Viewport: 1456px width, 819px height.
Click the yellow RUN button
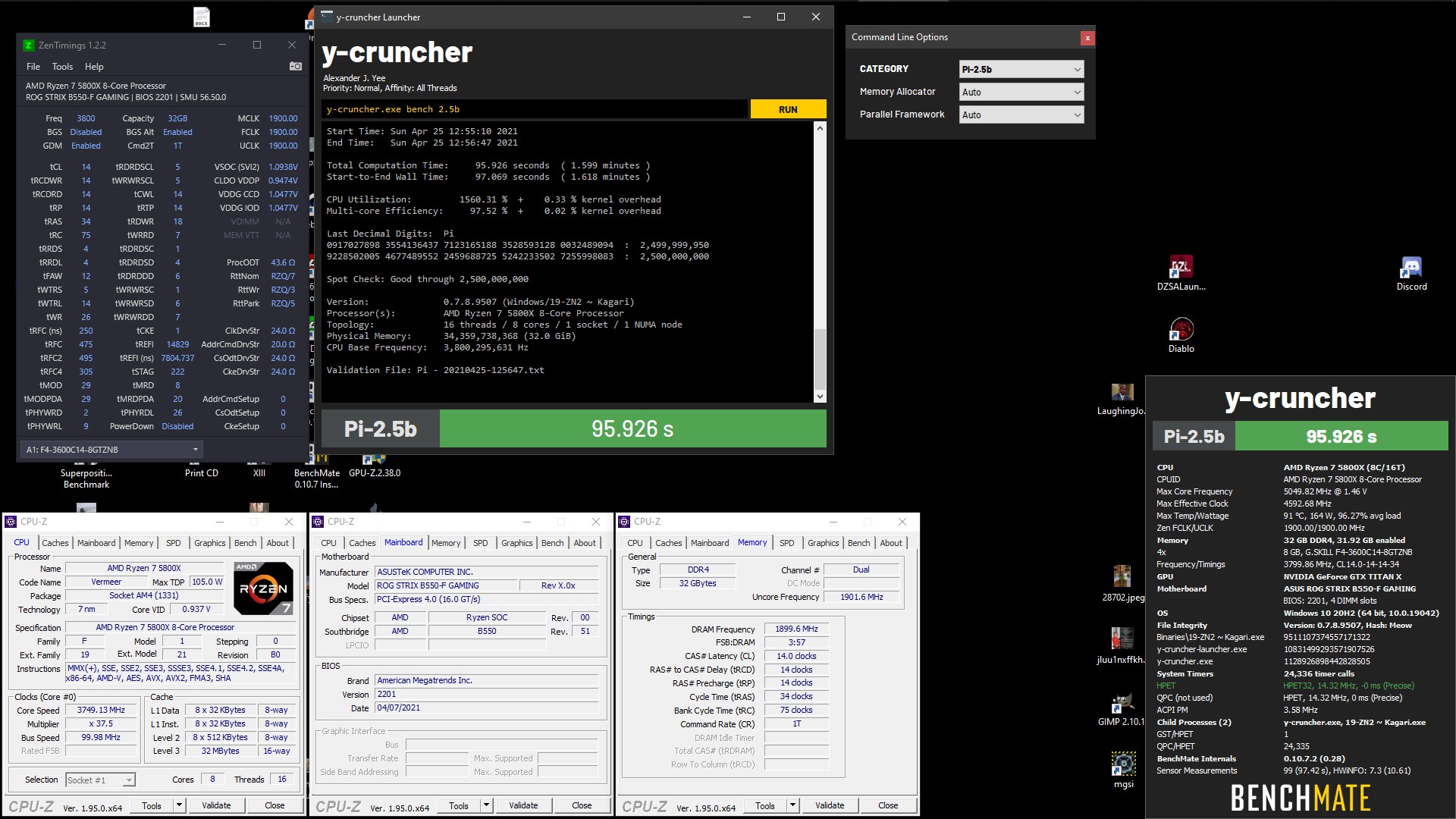click(788, 109)
